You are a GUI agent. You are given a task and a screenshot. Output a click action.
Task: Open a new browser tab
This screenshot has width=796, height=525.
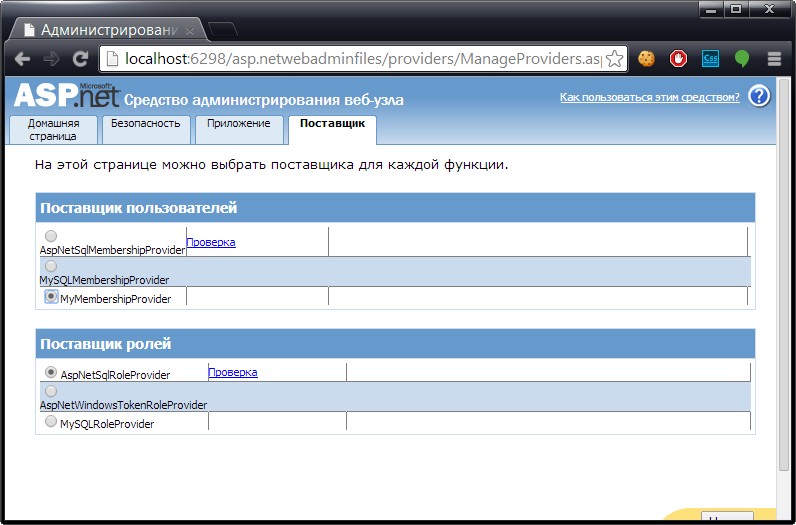pos(223,29)
